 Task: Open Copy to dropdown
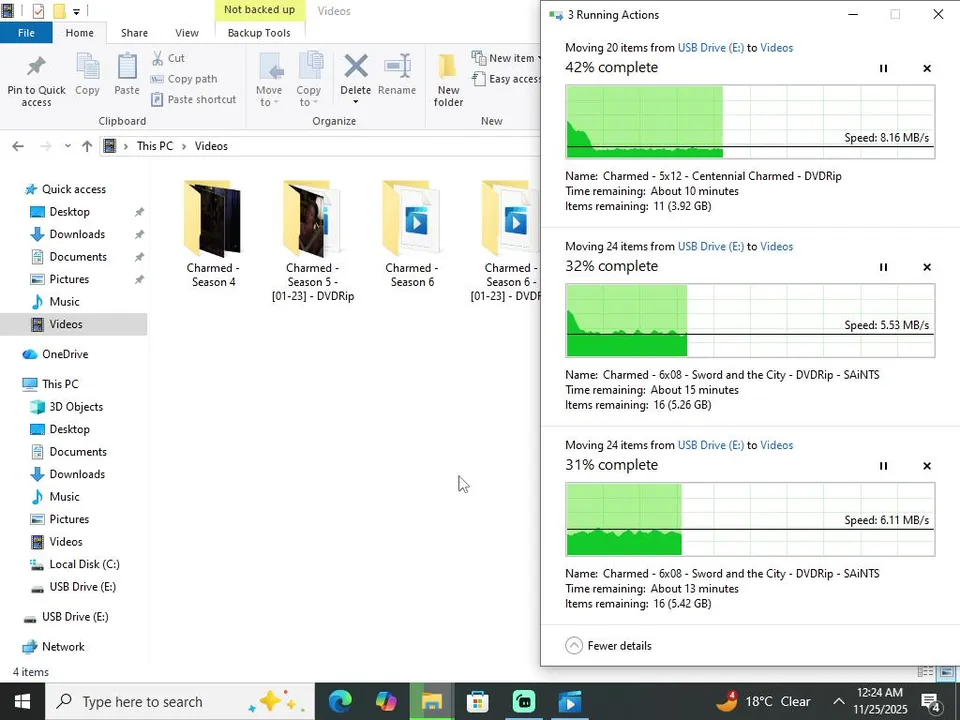[309, 80]
